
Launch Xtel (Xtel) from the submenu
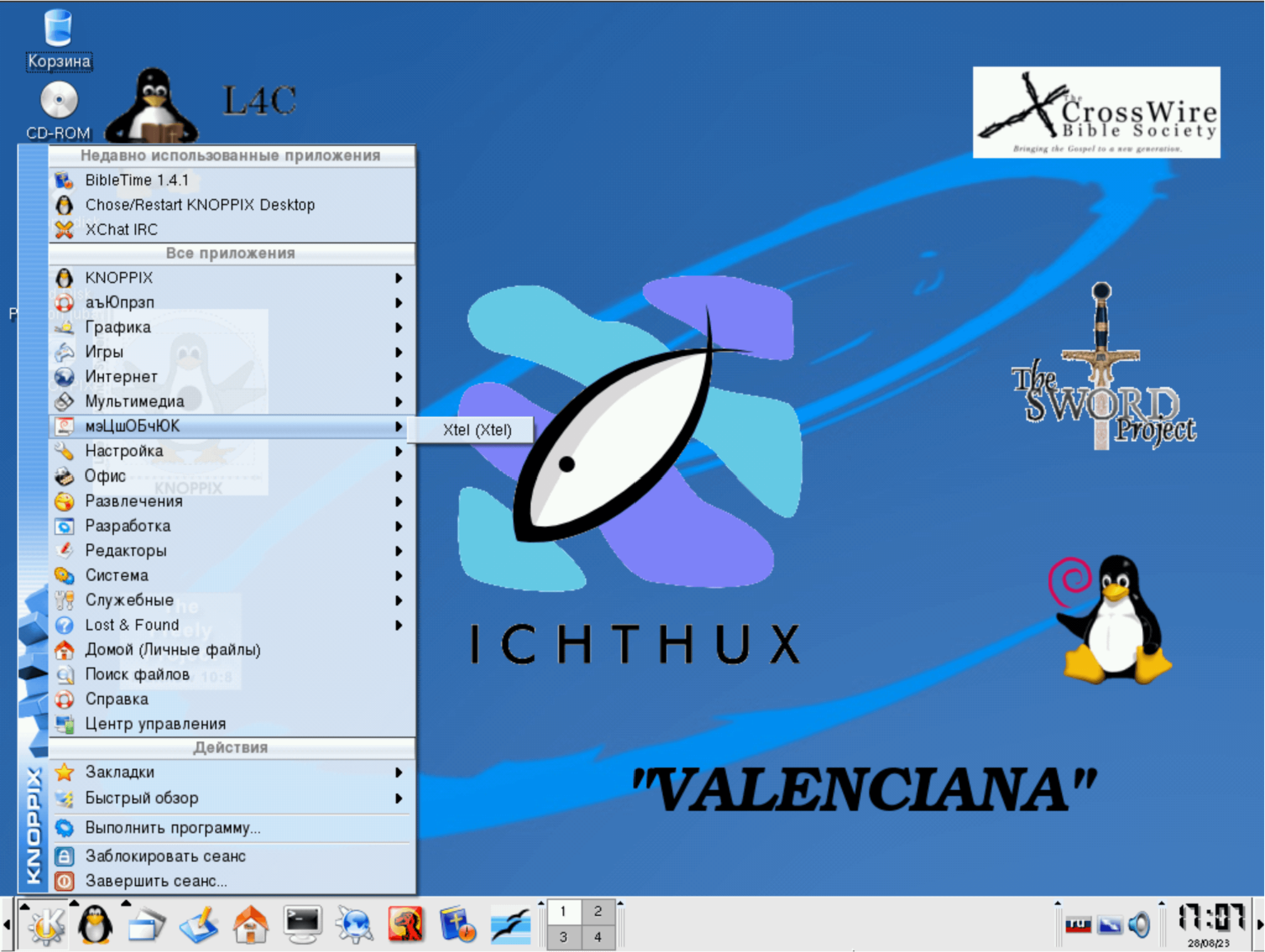[470, 430]
